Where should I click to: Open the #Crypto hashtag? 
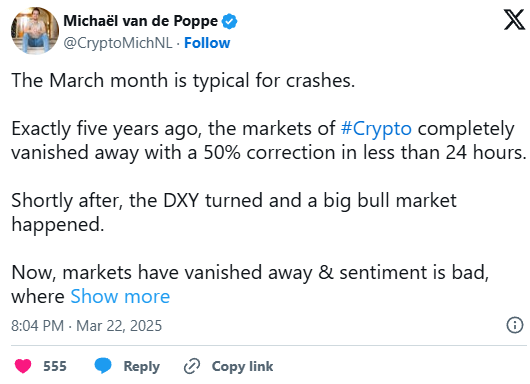pyautogui.click(x=376, y=129)
